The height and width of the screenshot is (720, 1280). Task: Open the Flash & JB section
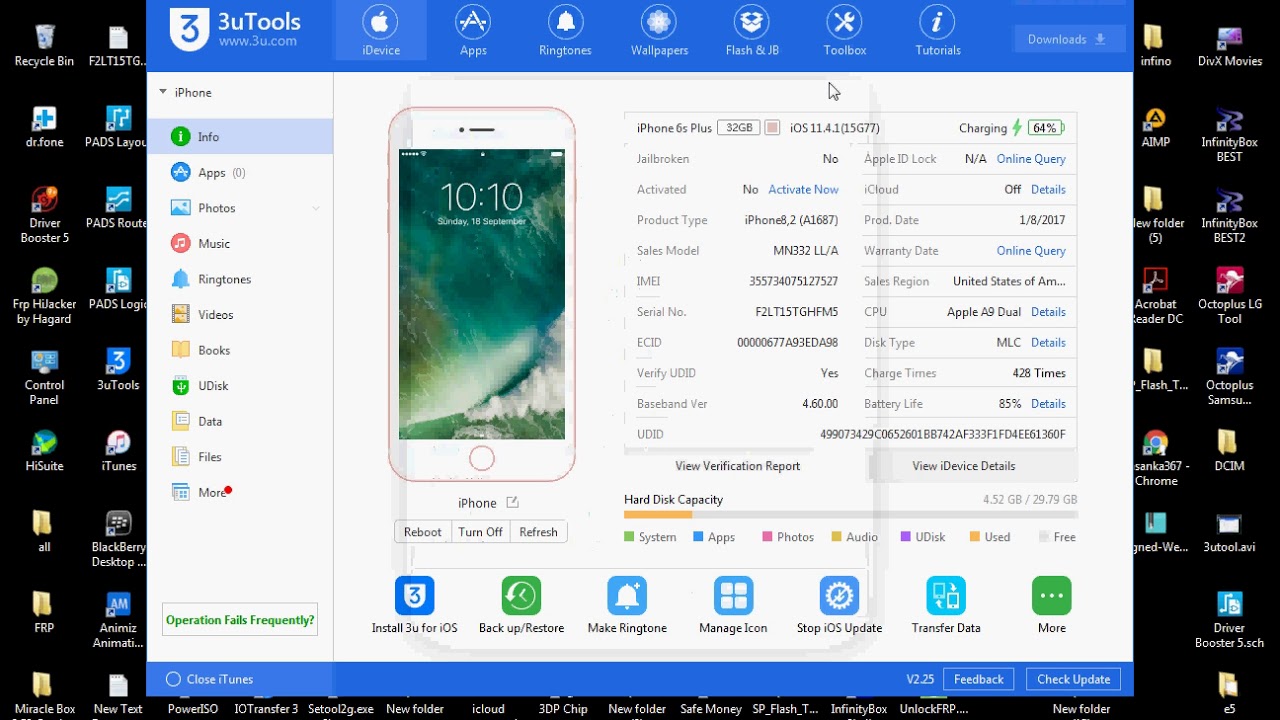(751, 30)
